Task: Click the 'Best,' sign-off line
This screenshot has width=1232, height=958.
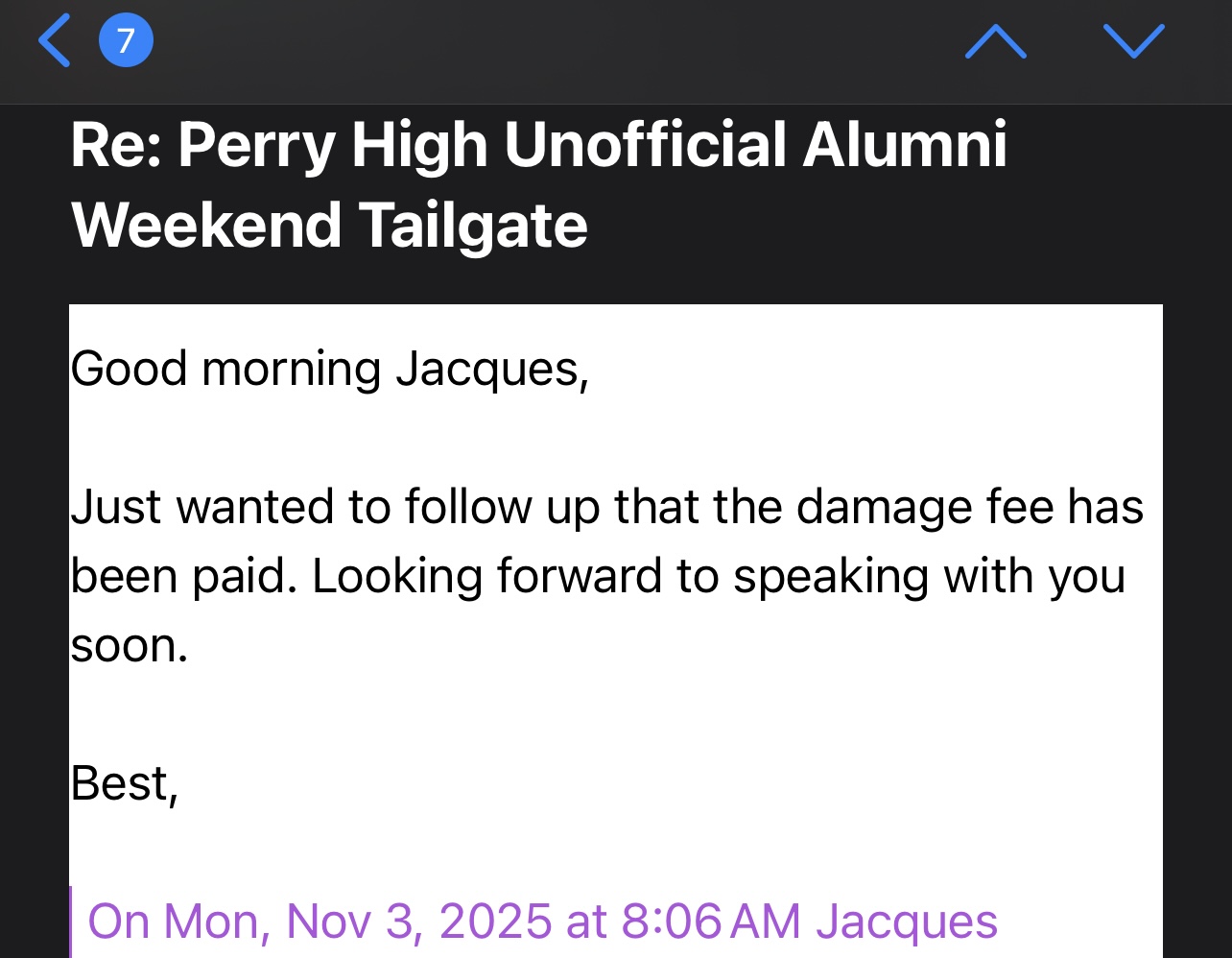Action: 125,784
